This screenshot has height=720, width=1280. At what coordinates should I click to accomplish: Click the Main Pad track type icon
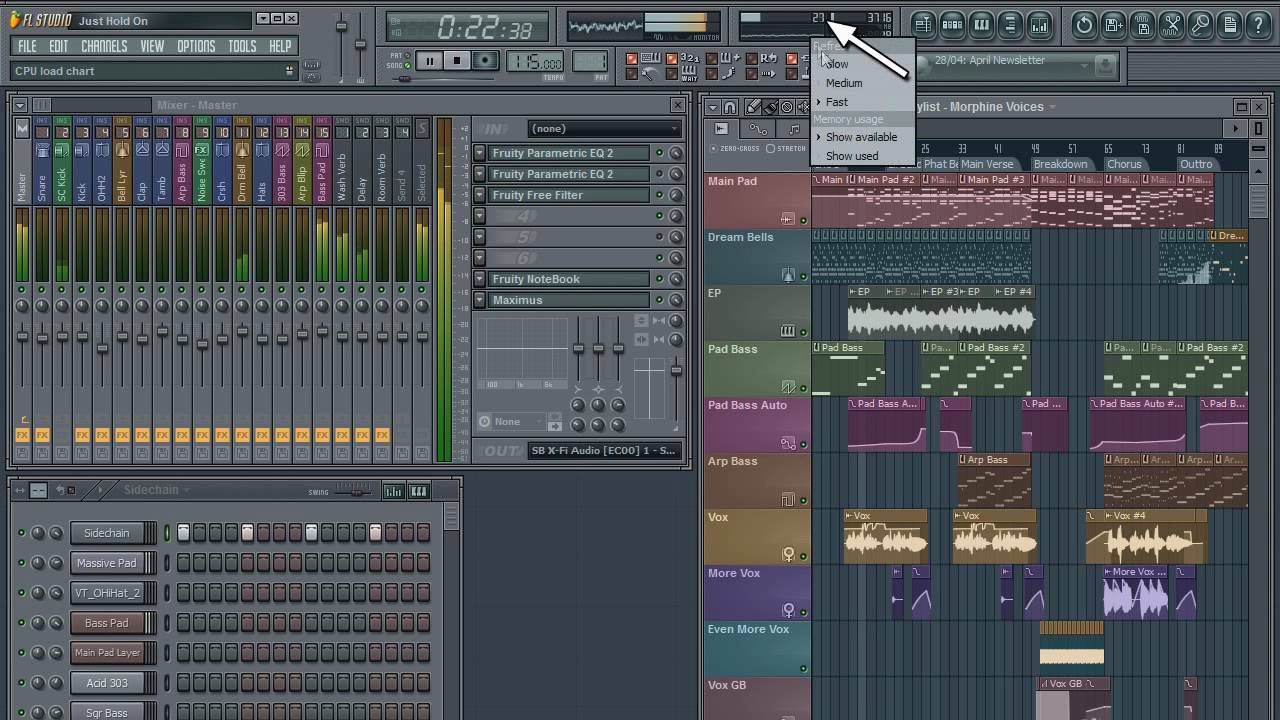coord(788,219)
